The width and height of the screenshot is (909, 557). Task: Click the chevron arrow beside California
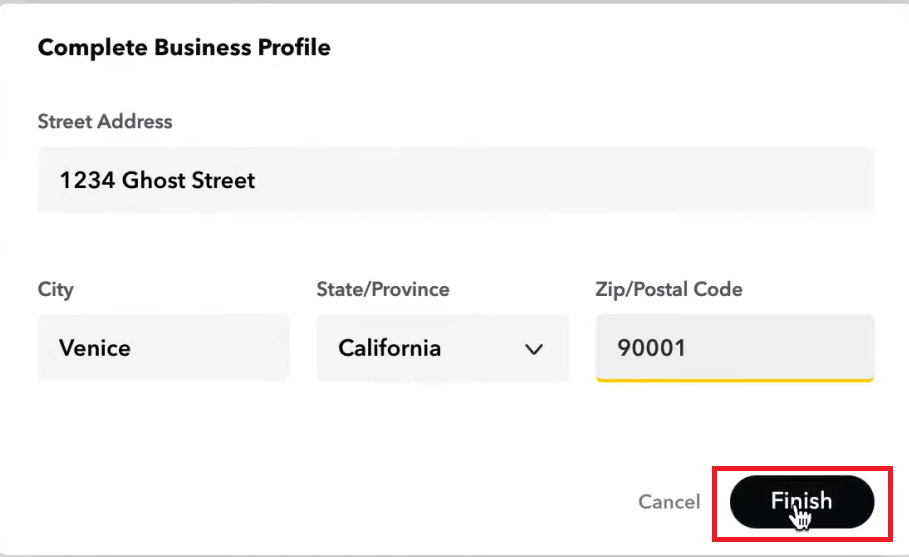click(x=534, y=349)
